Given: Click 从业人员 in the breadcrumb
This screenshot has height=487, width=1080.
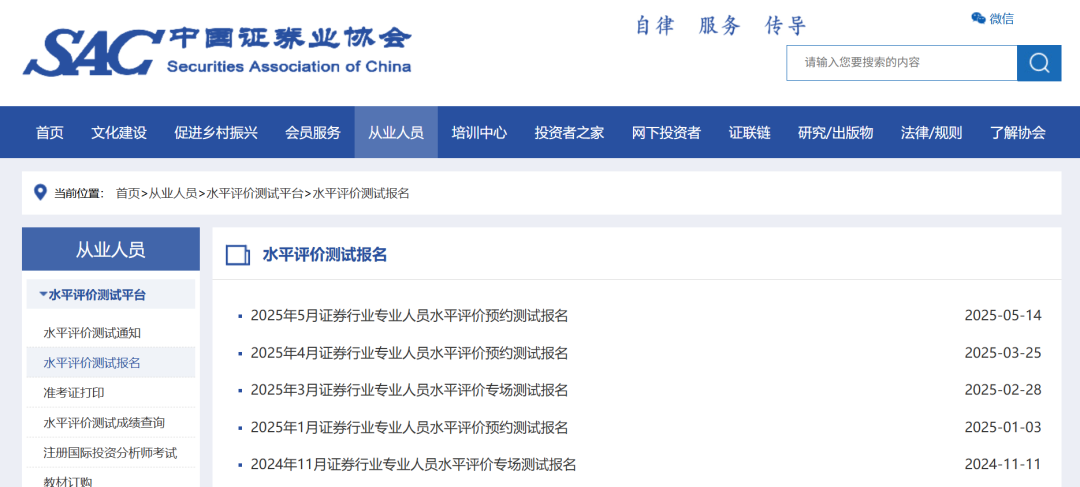Looking at the screenshot, I should point(173,194).
